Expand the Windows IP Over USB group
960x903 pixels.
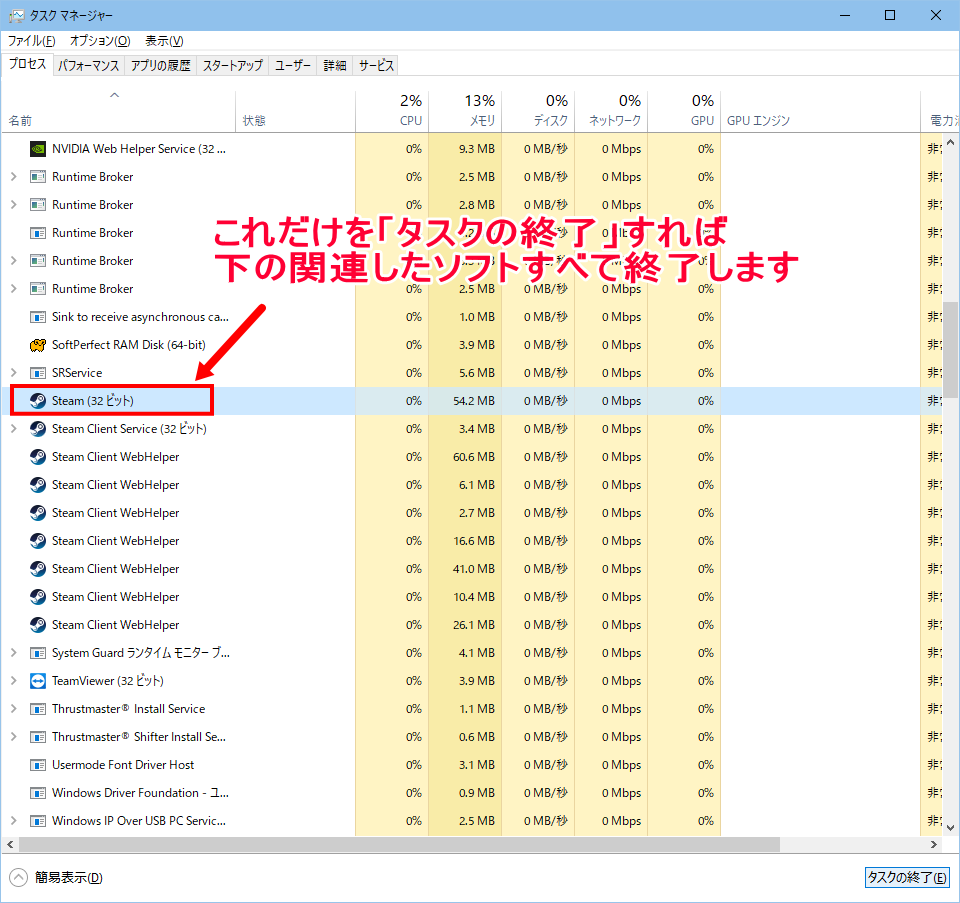point(13,821)
